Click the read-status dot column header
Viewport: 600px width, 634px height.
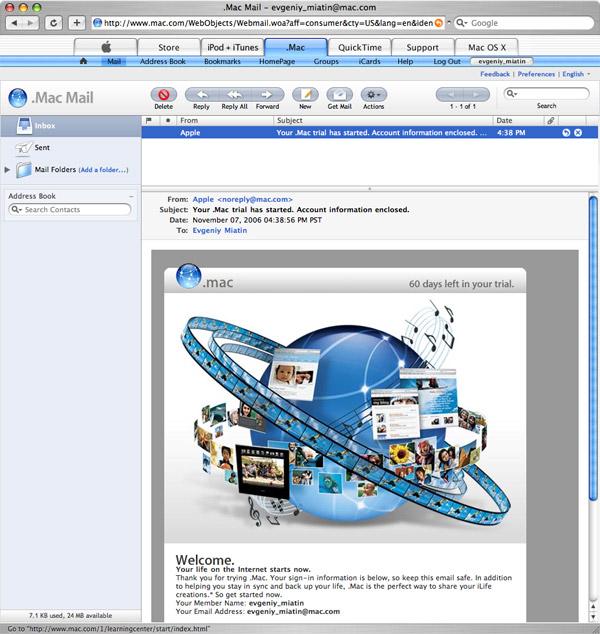pyautogui.click(x=168, y=120)
